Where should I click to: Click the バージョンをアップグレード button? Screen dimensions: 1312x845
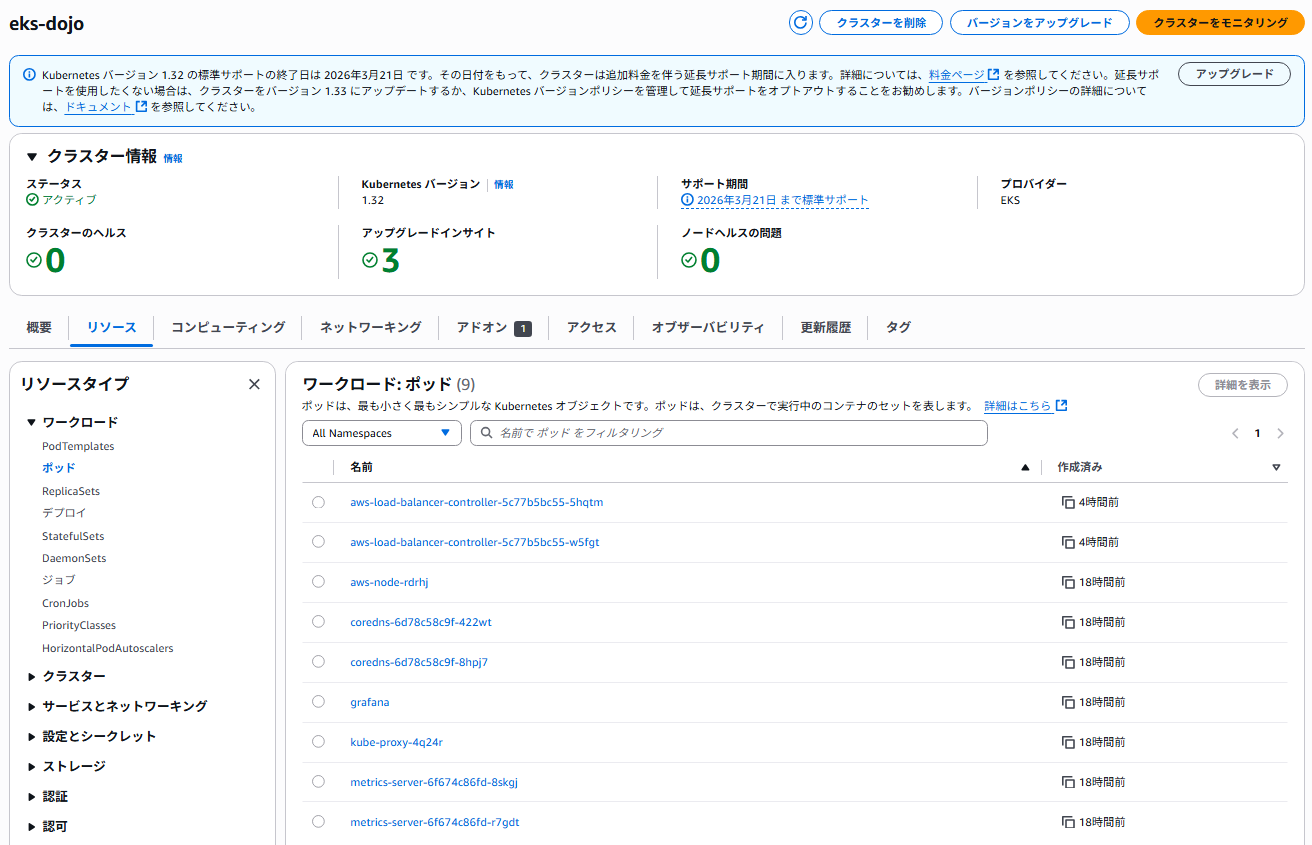pos(1040,23)
